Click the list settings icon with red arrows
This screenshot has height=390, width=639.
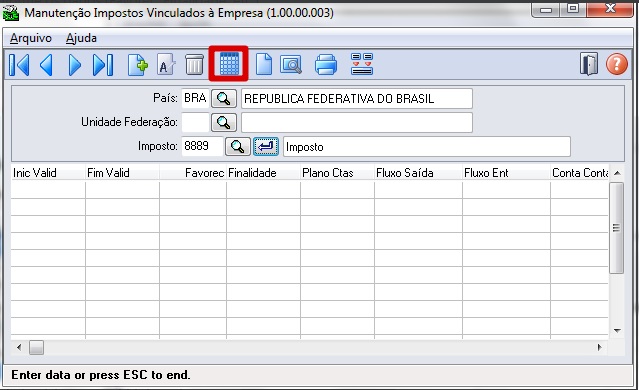361,64
